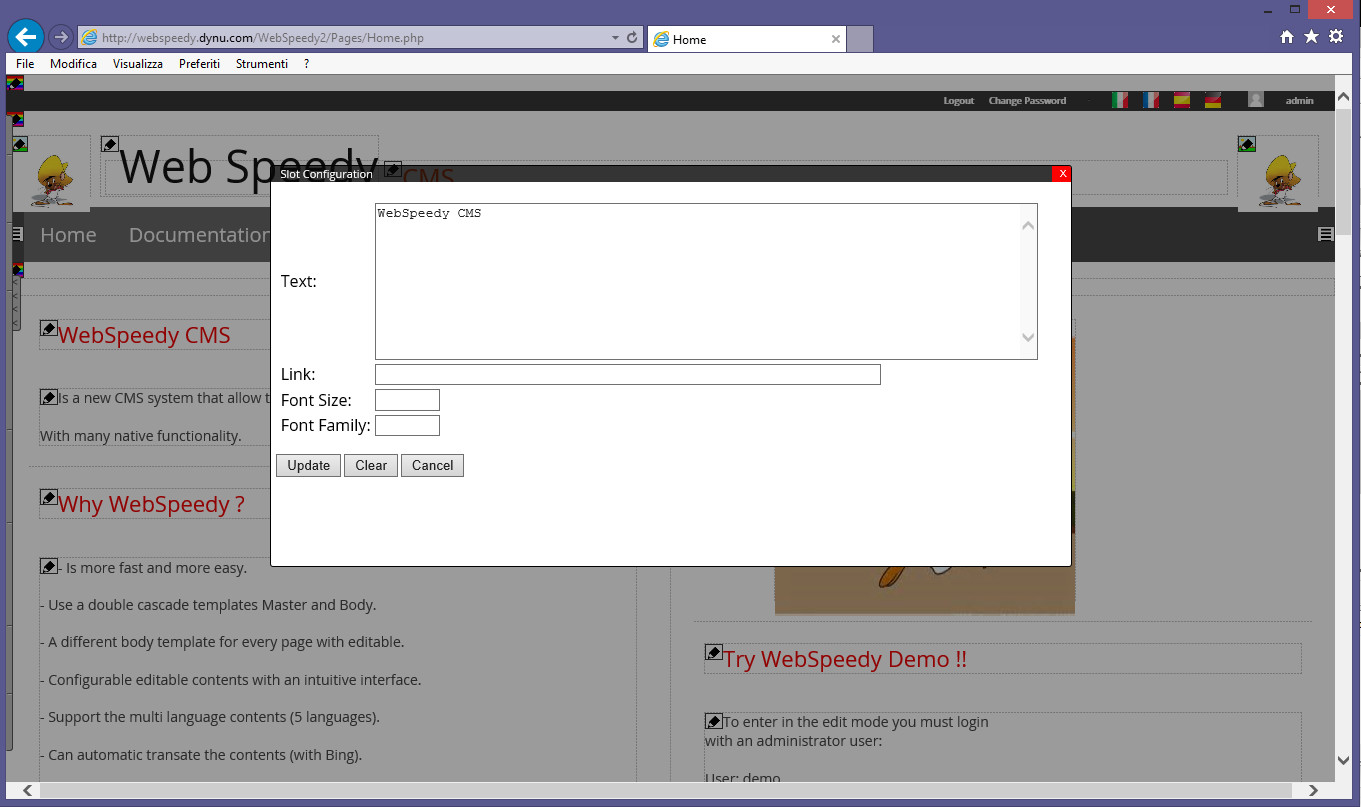Switch language with the Spanish flag
Viewport: 1361px width, 807px height.
pos(1182,100)
